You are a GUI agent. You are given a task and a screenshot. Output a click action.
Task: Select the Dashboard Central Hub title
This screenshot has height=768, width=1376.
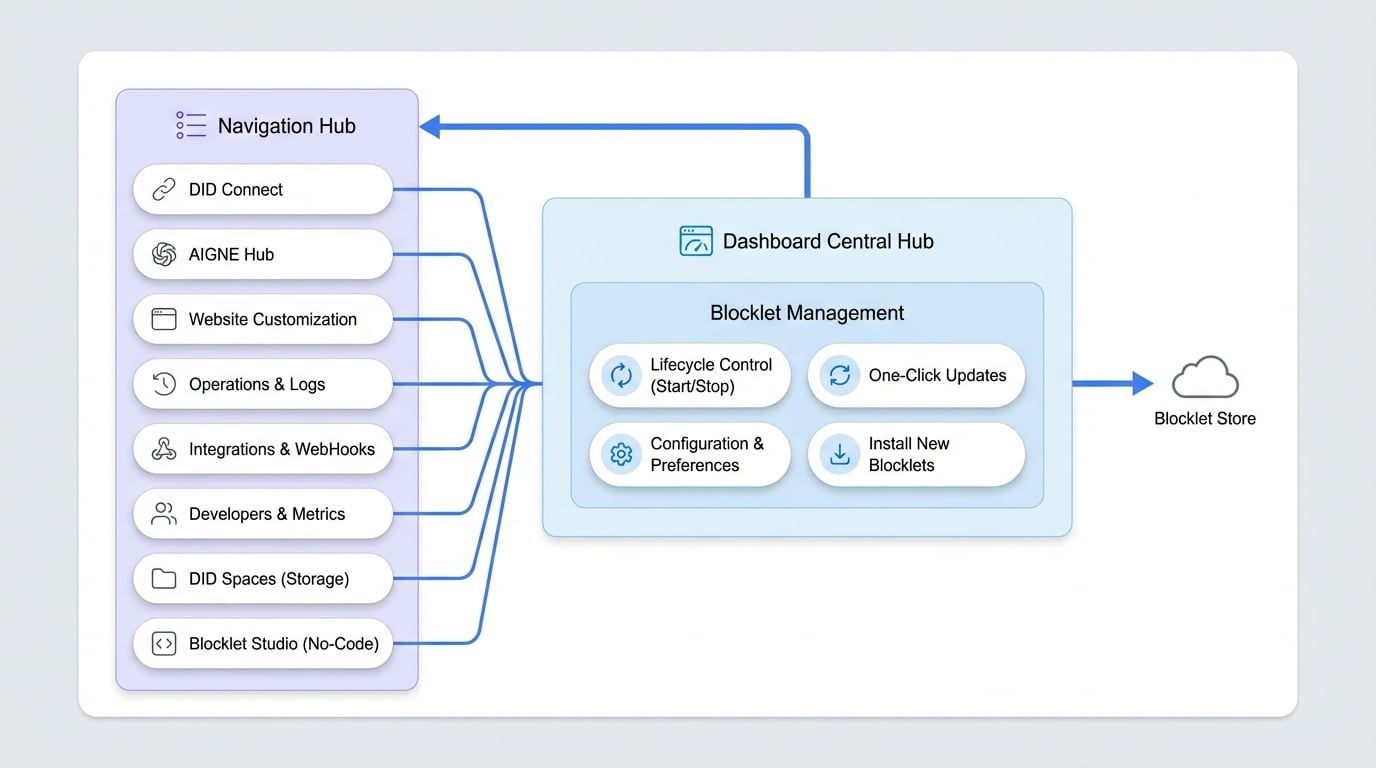pos(828,241)
